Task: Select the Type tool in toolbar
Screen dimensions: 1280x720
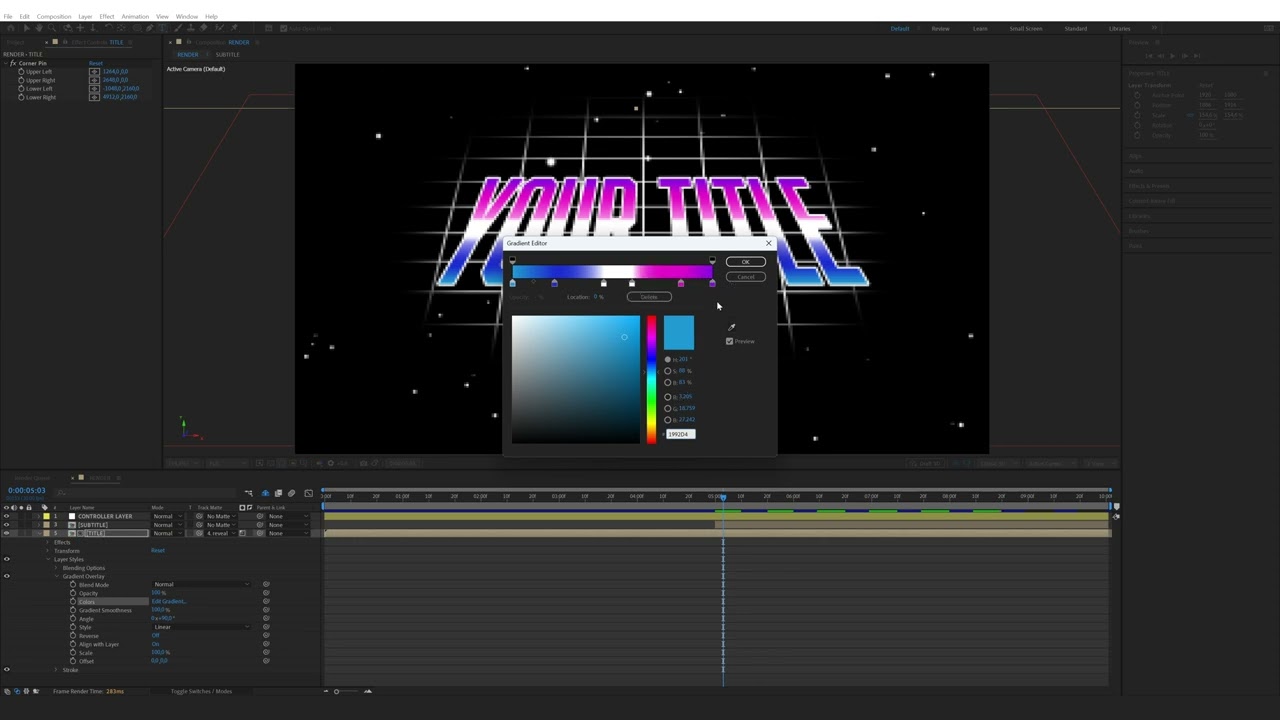Action: [x=163, y=28]
